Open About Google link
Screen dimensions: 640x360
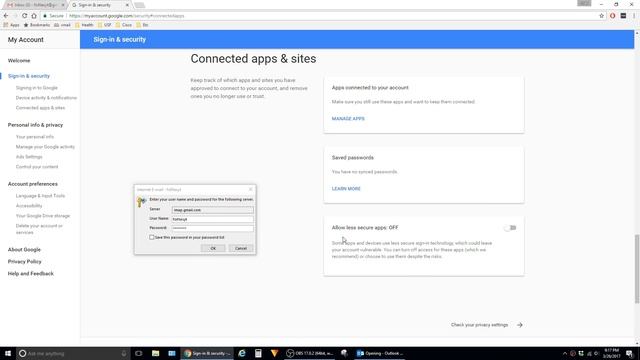(24, 249)
